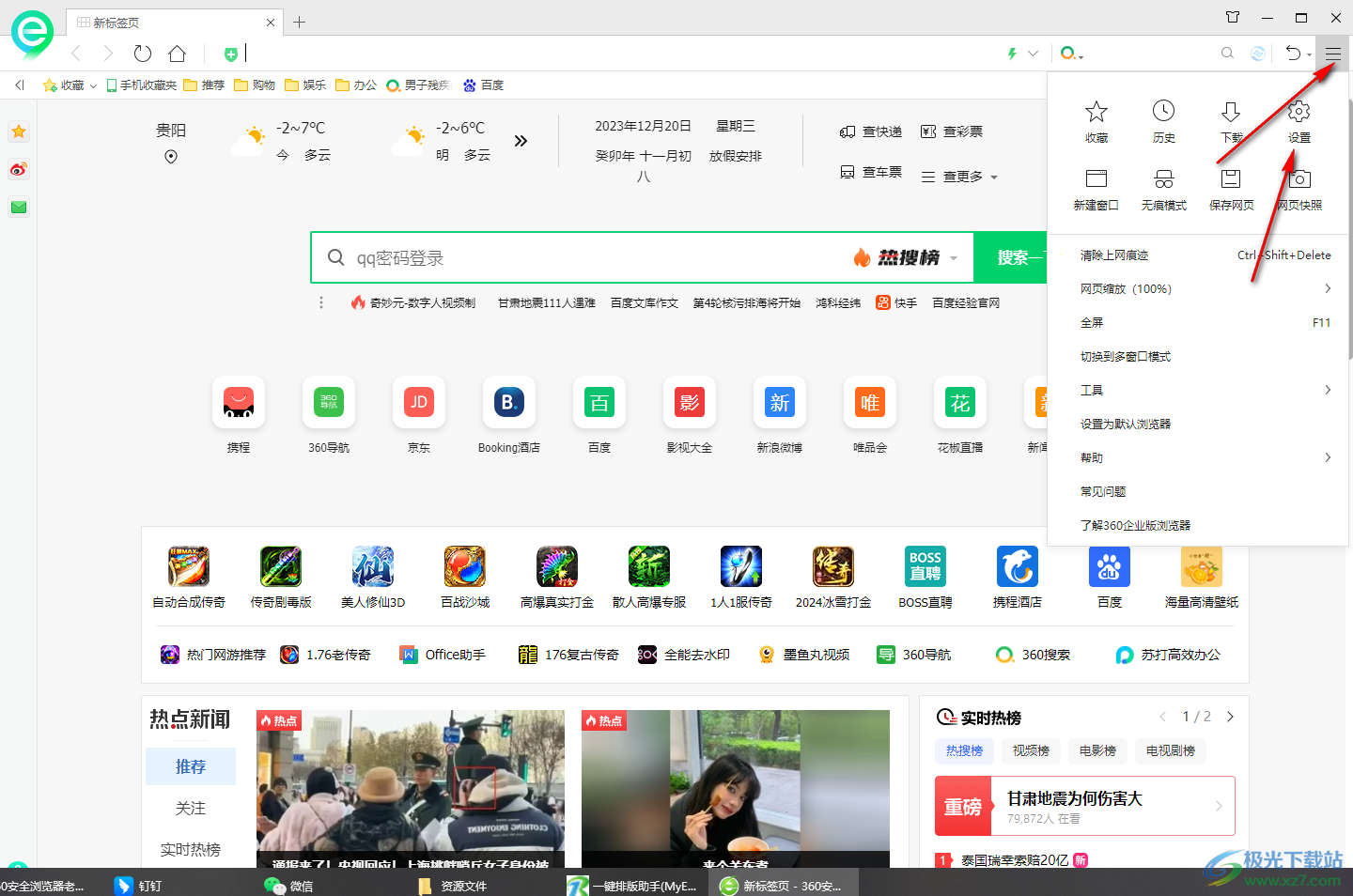Open 钉钉 in the taskbar
Image resolution: width=1353 pixels, height=896 pixels.
point(139,885)
